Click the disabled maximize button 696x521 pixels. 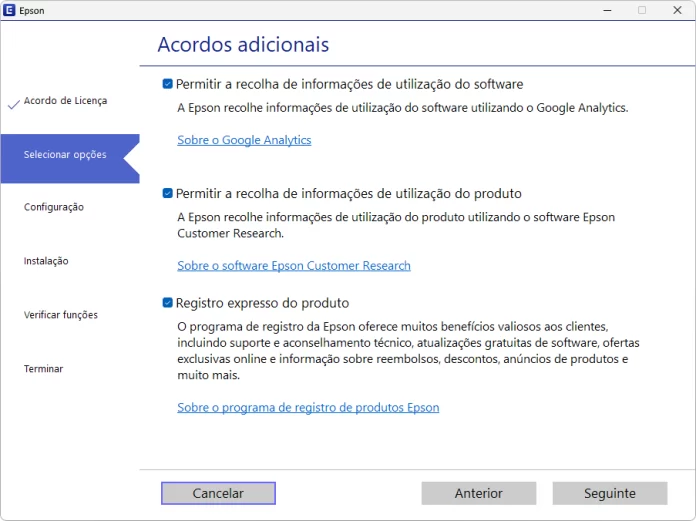point(642,10)
